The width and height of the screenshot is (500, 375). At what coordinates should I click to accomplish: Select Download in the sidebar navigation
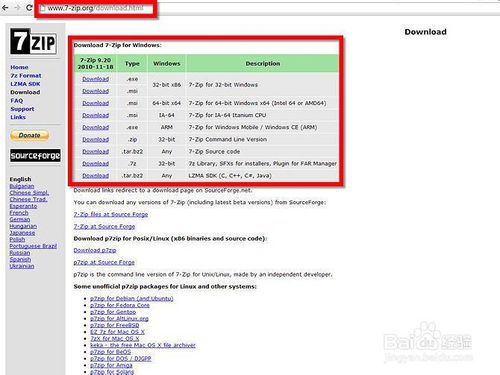[25, 92]
